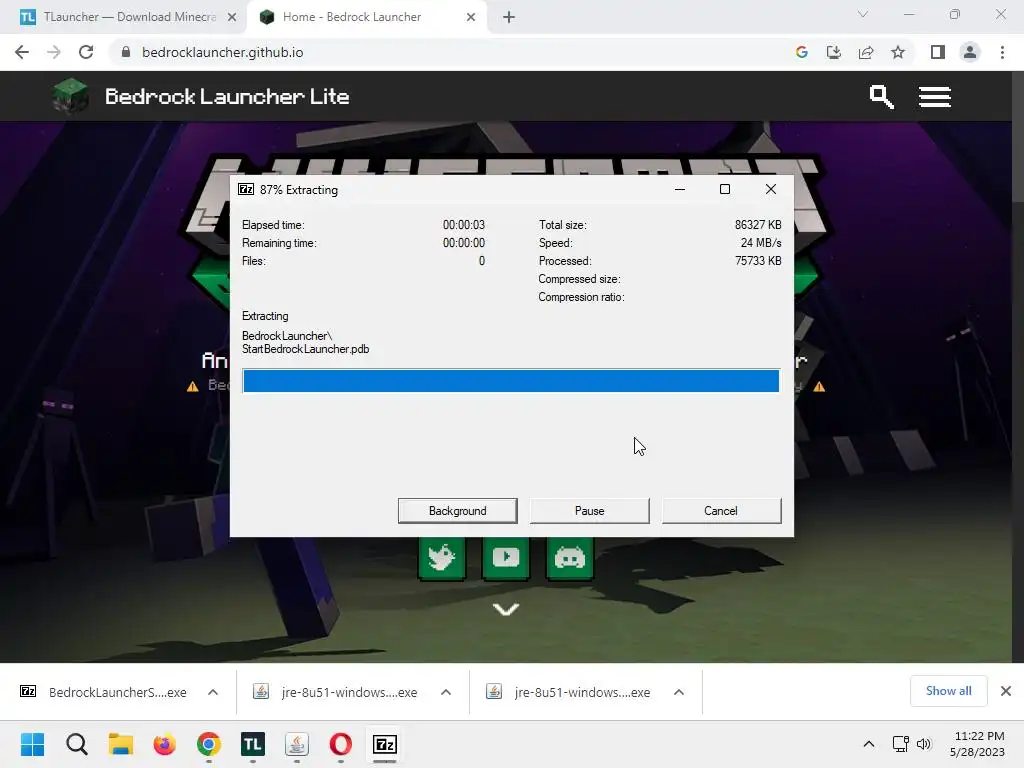Open Opera browser from taskbar
Screen dimensions: 1024x768
pos(341,744)
